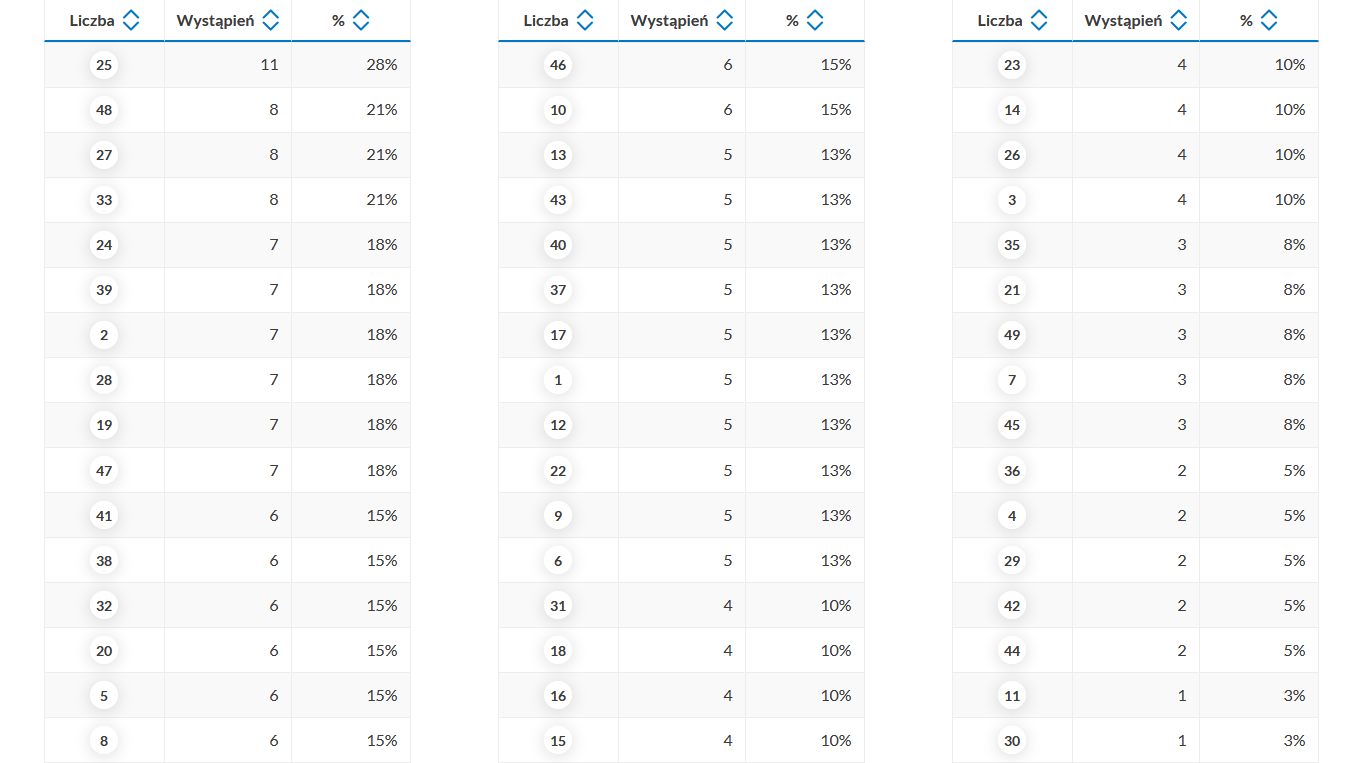Sort middle table by % arrows

pos(815,20)
